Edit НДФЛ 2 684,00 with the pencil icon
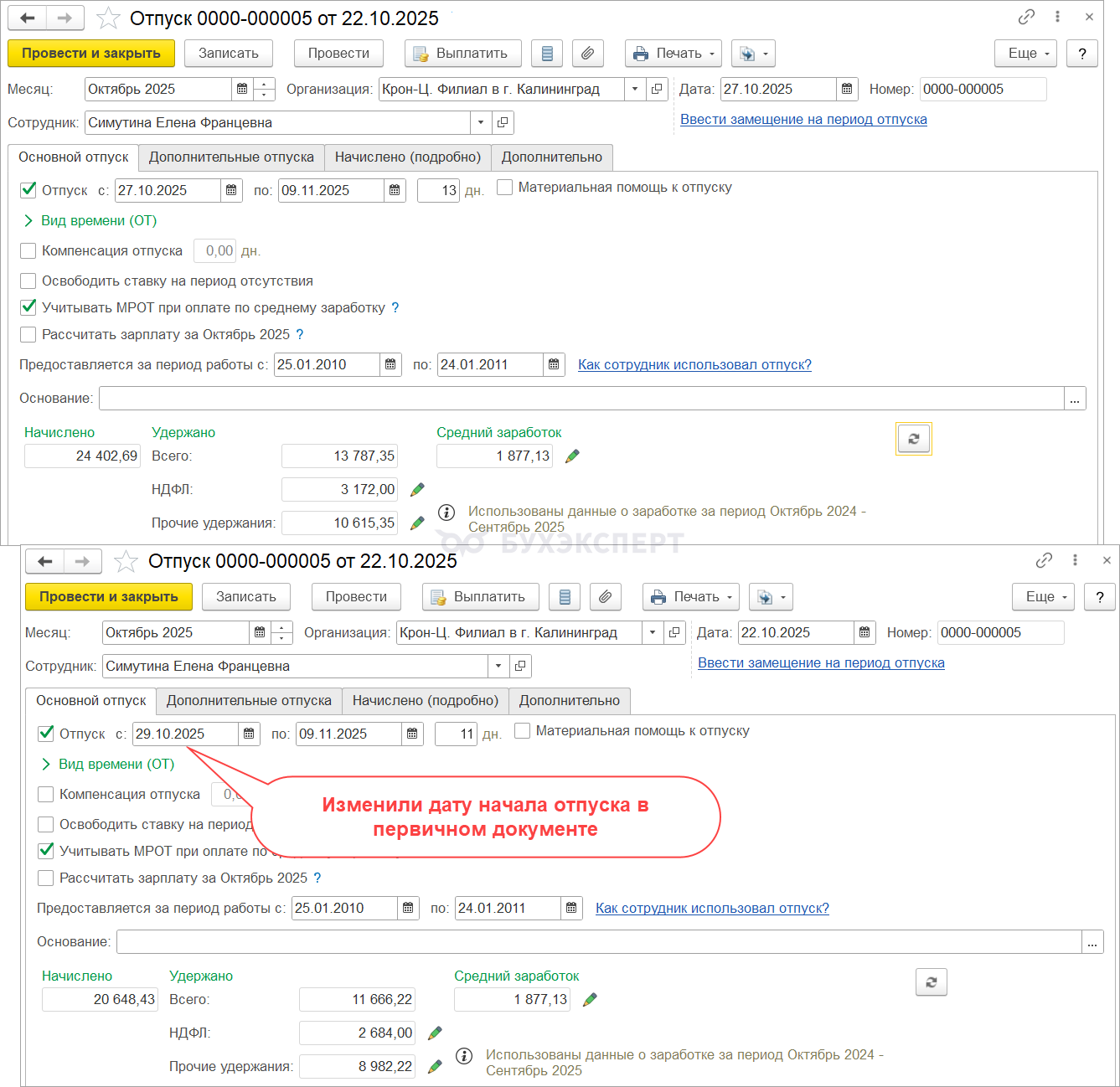The height and width of the screenshot is (1087, 1120). pos(435,1033)
